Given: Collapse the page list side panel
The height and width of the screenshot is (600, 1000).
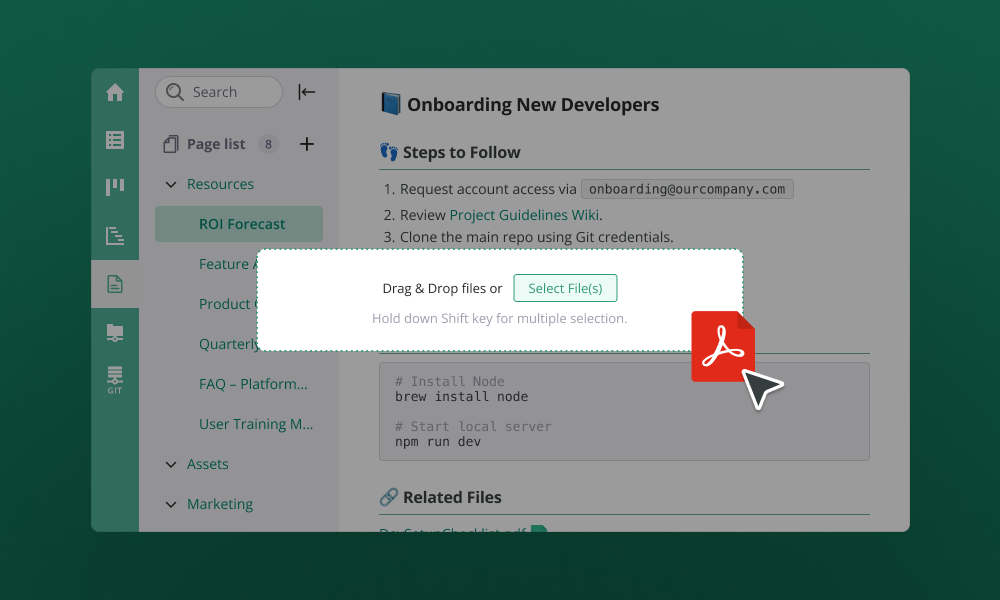Looking at the screenshot, I should pyautogui.click(x=306, y=92).
